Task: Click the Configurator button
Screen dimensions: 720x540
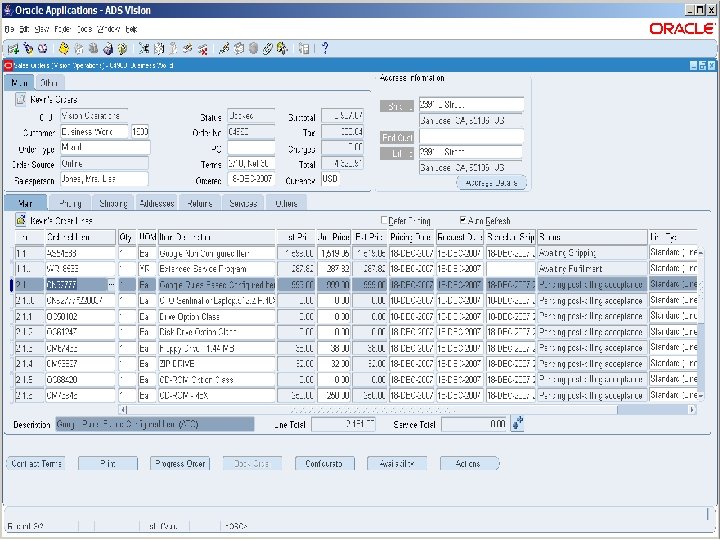Action: pyautogui.click(x=324, y=464)
